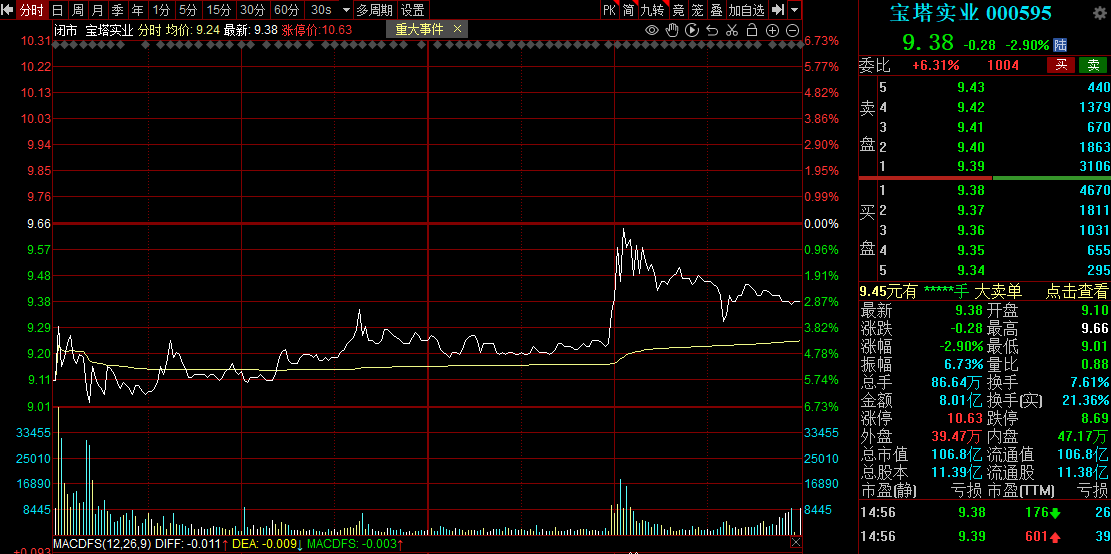Zoom in with the plus circle icon
The image size is (1111, 554).
click(x=772, y=30)
